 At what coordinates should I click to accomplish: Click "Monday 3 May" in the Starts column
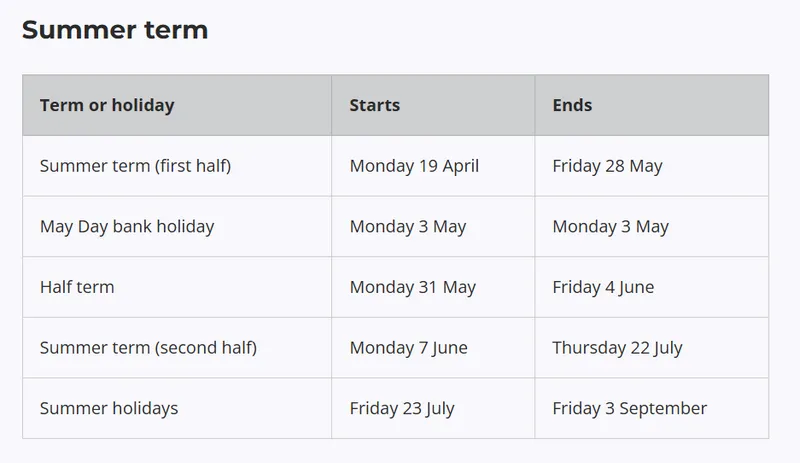point(408,226)
